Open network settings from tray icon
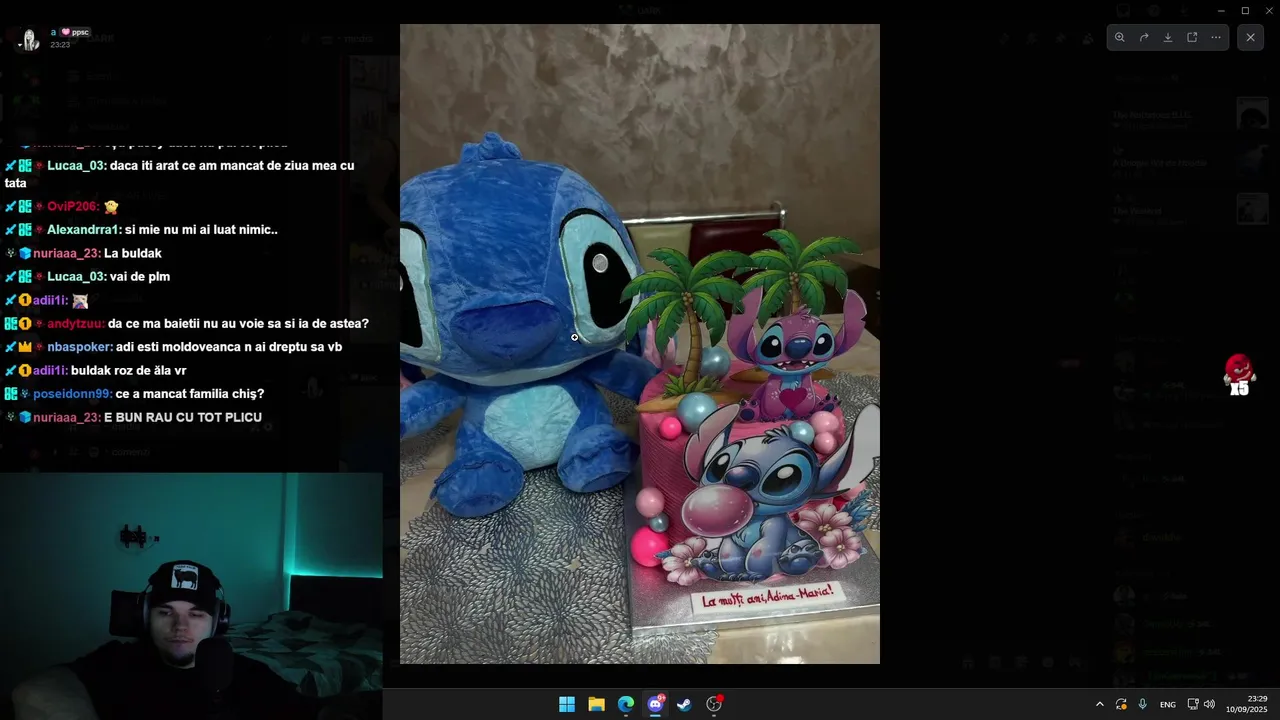 [x=1193, y=705]
